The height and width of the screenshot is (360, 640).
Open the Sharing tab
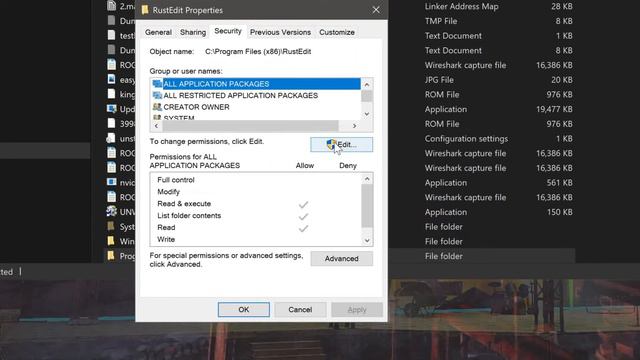tap(193, 32)
